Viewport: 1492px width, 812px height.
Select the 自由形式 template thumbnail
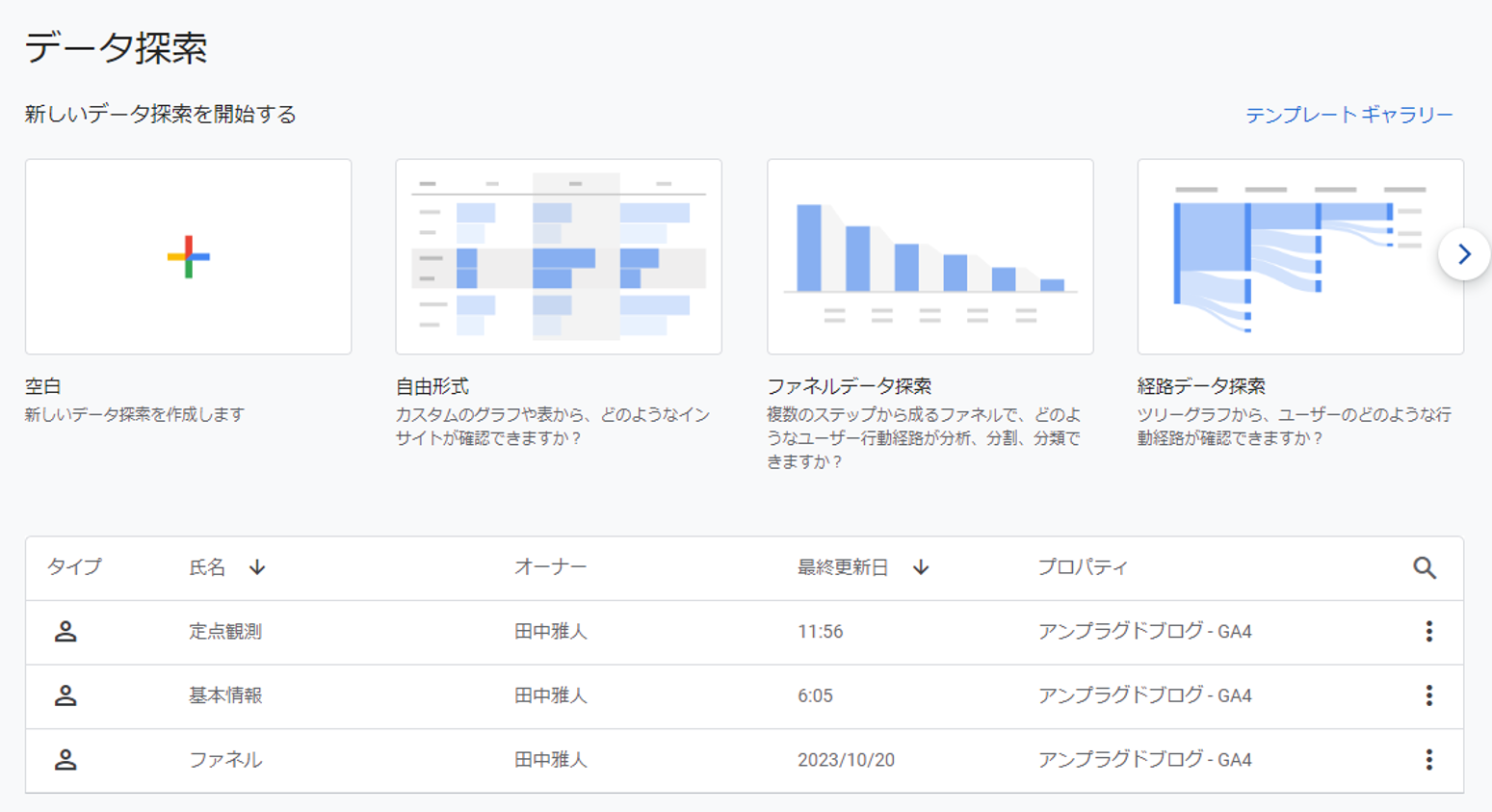pos(559,256)
